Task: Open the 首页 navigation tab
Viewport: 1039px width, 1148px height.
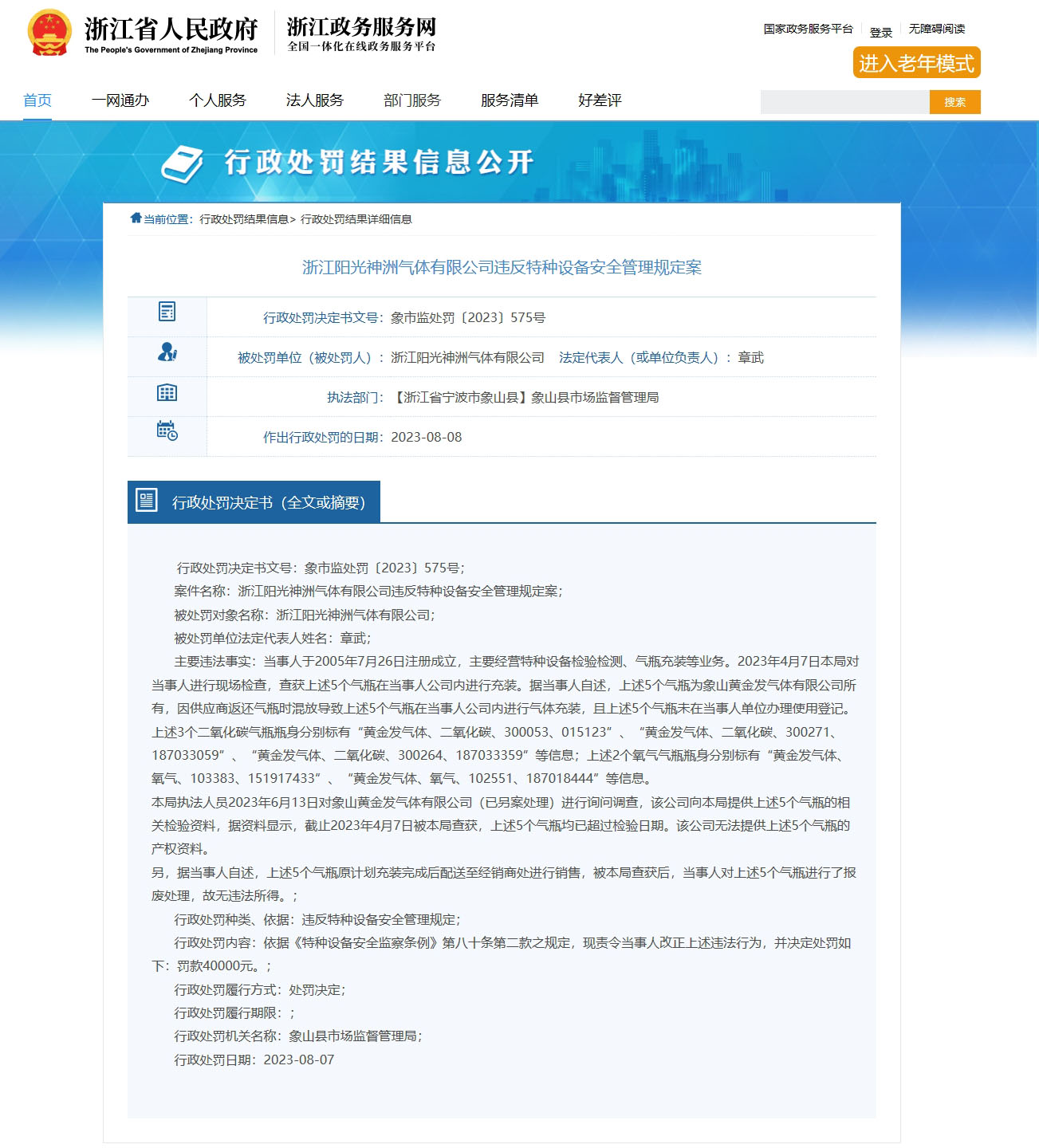Action: [37, 100]
